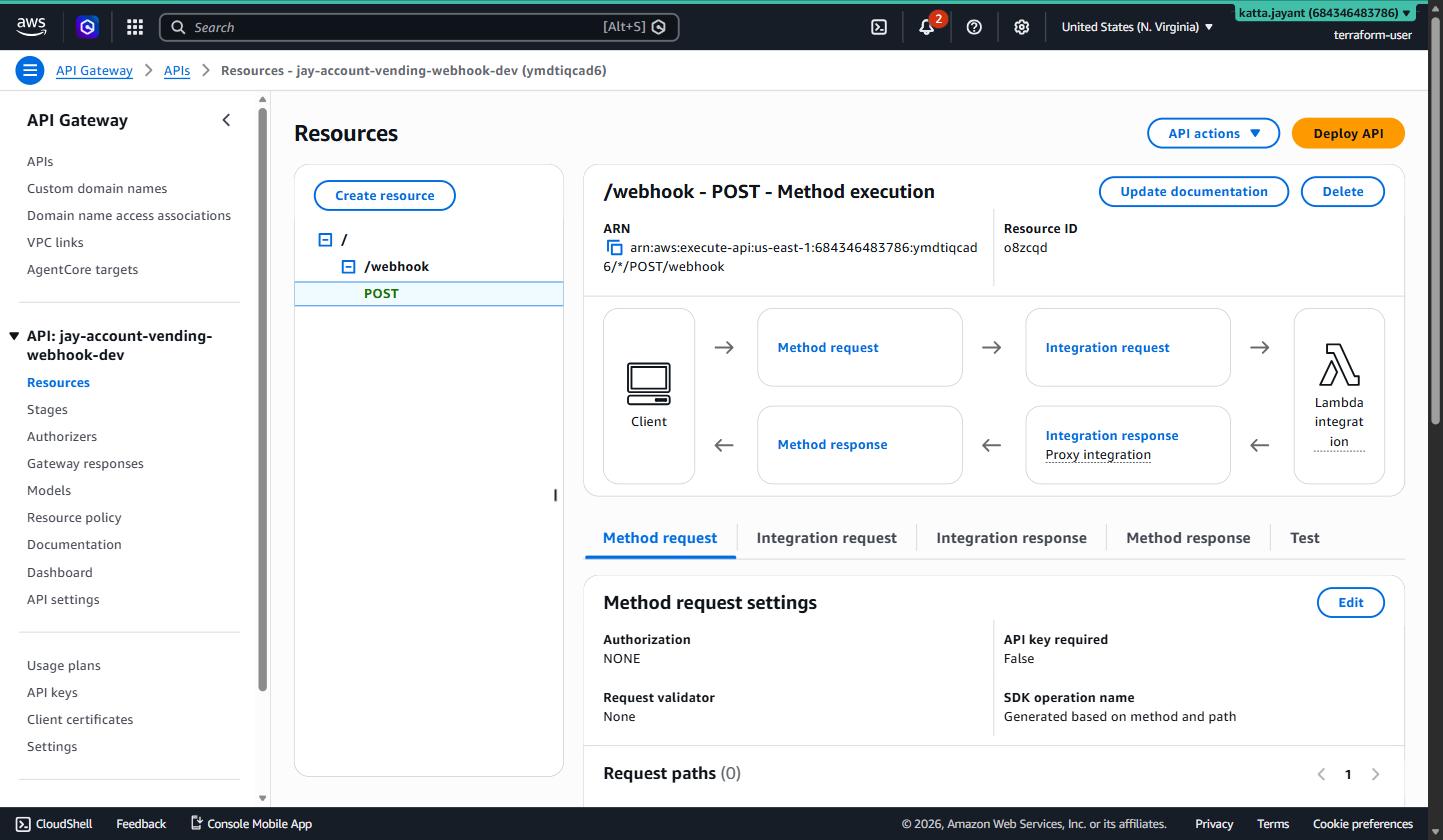
Task: Collapse the API jay-account-vending-webhook-dev section
Action: click(14, 336)
